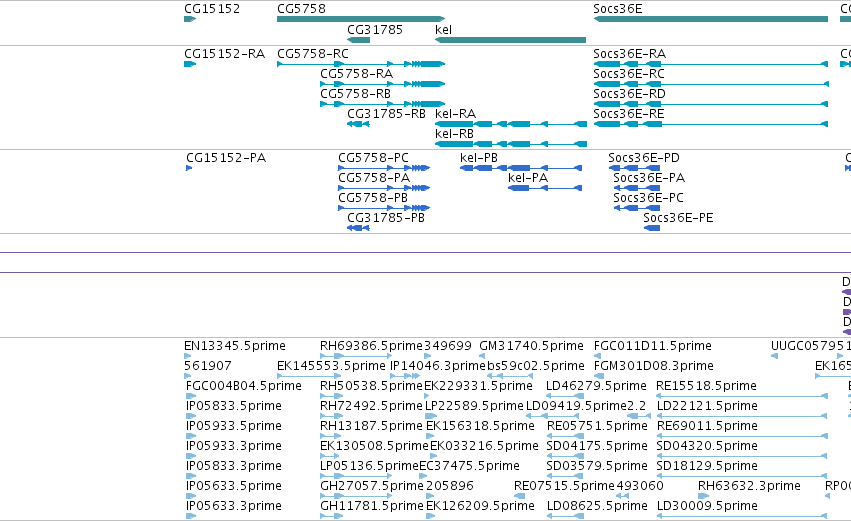Viewport: 851px width, 521px height.
Task: Open the Socs36E-RD transcript label
Action: pos(630,94)
